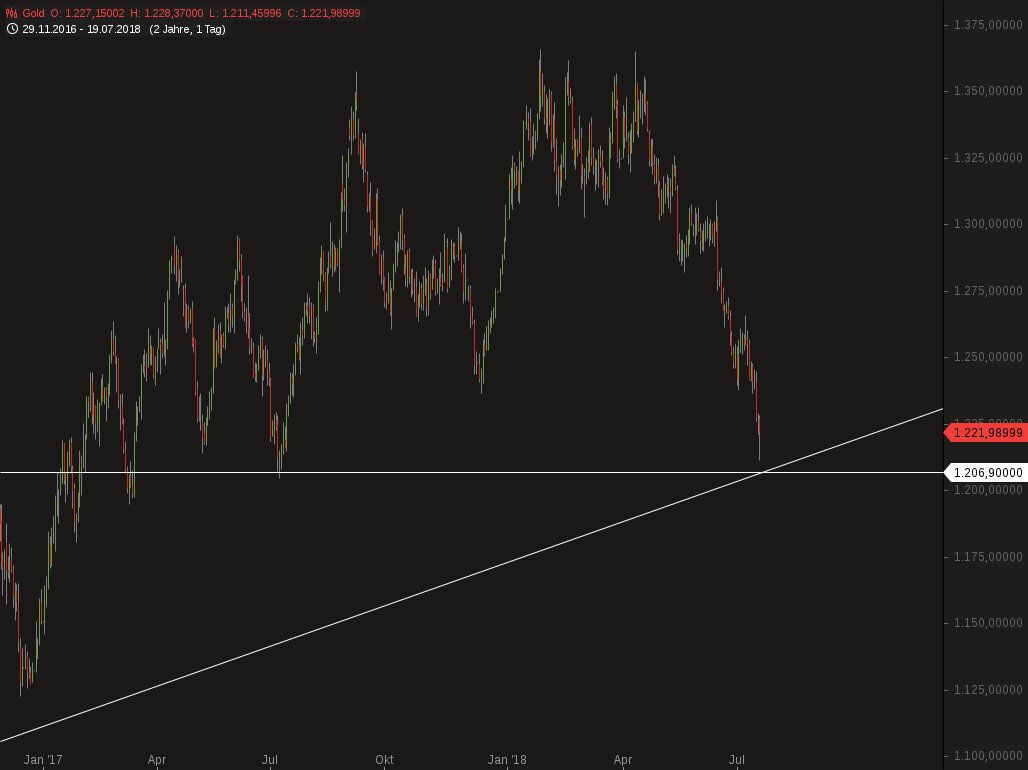Click the 1.100,00000 label on price axis
The height and width of the screenshot is (770, 1028).
(x=988, y=756)
